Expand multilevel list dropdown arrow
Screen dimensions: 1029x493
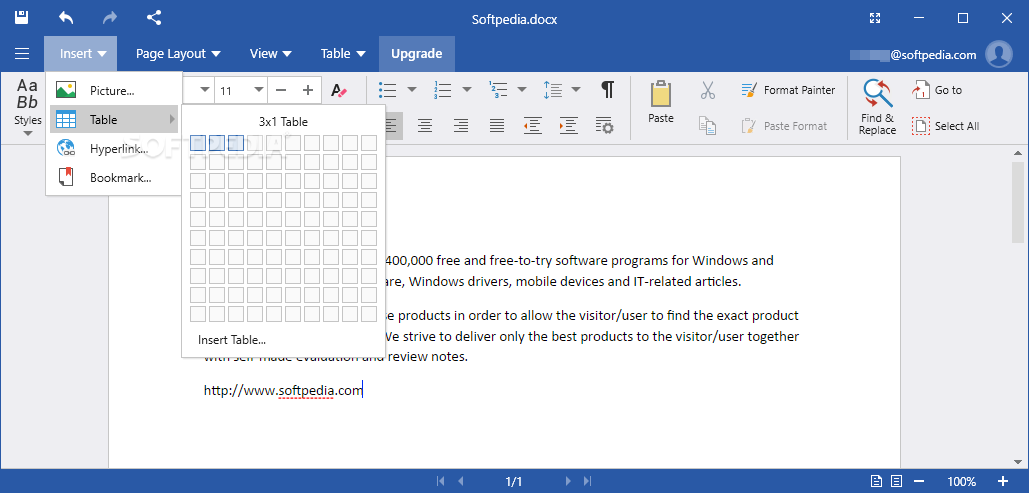point(522,90)
